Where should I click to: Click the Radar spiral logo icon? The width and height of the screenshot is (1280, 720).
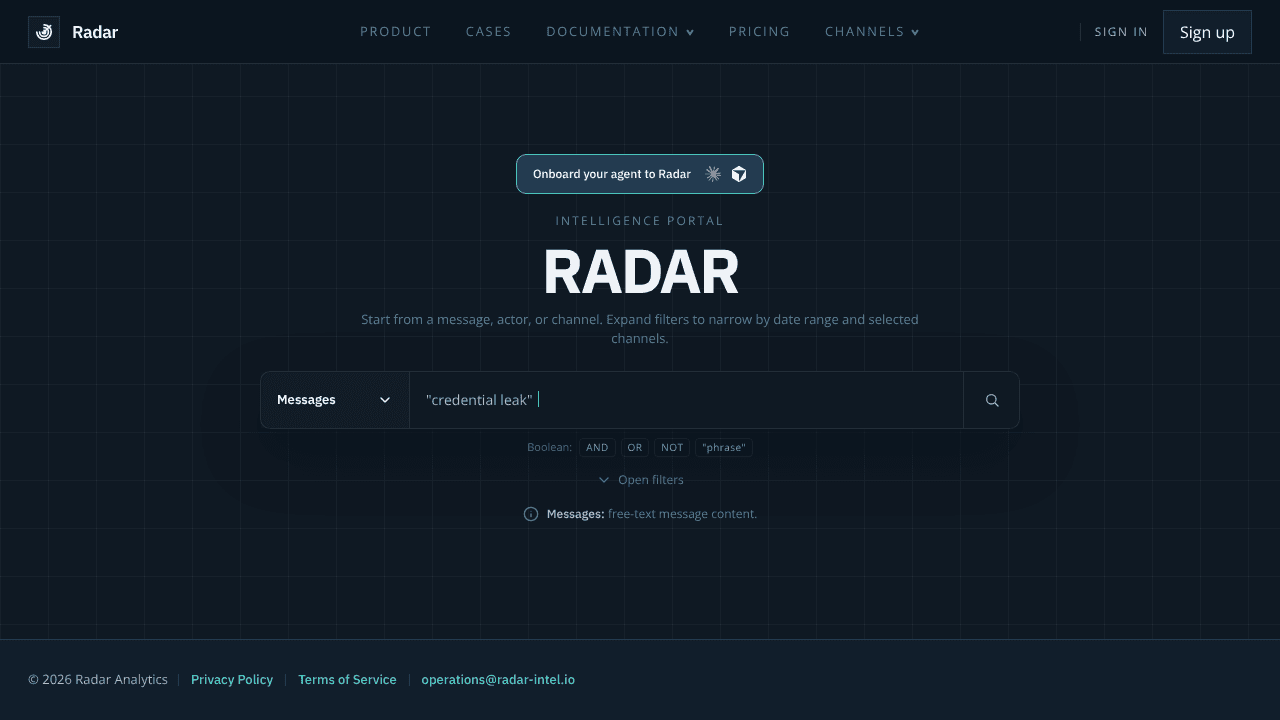tap(44, 32)
